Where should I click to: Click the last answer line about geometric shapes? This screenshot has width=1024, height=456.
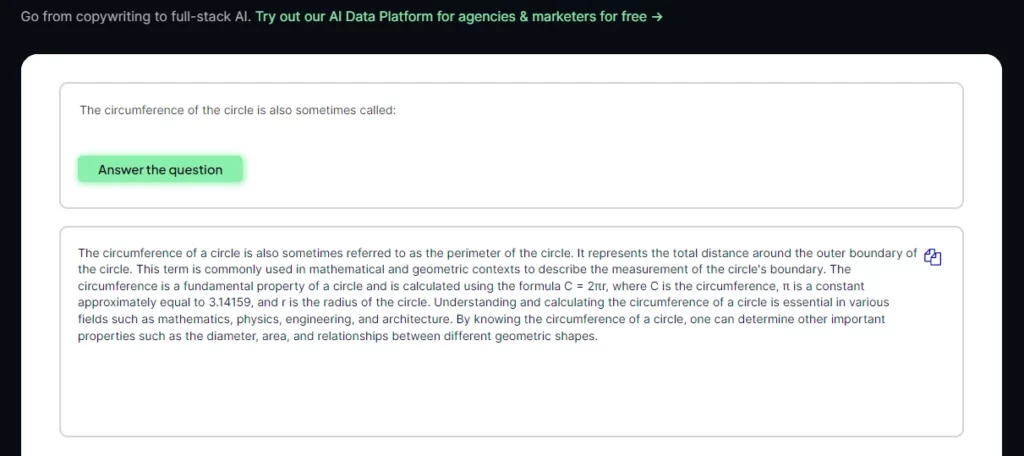coord(338,337)
